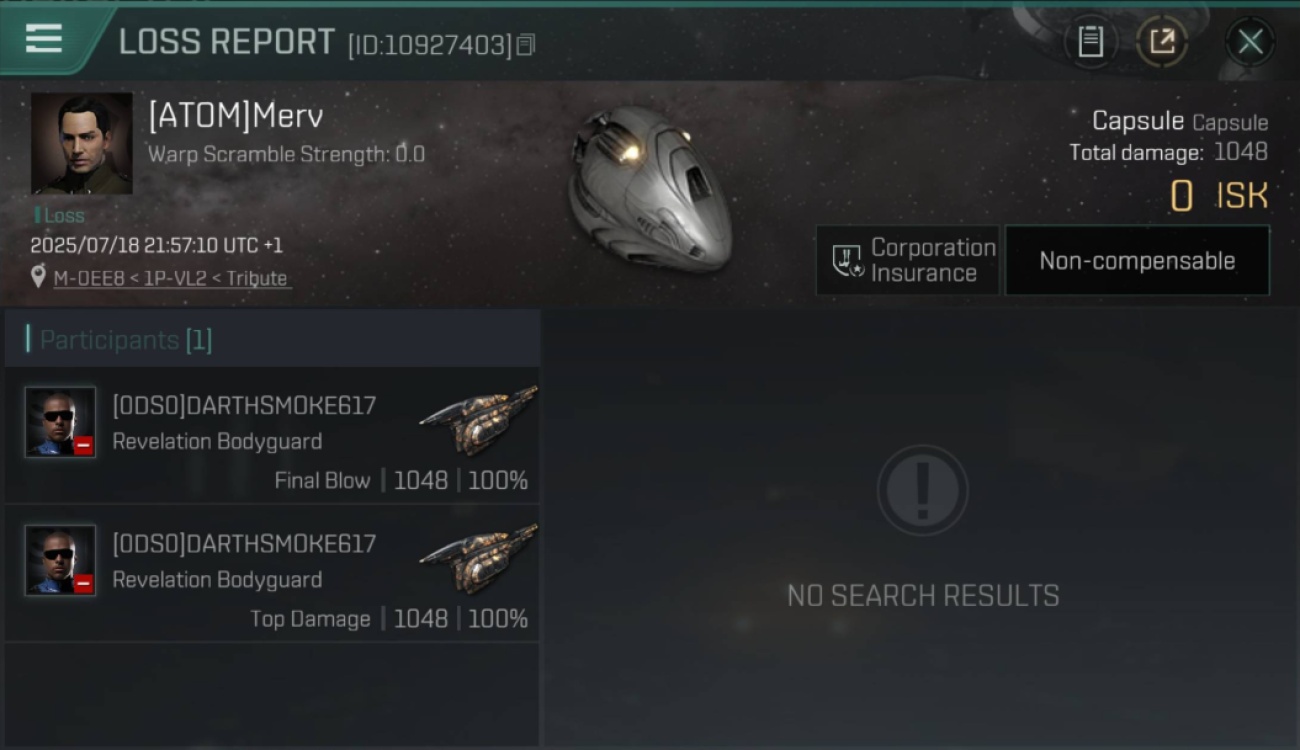Screen dimensions: 1300x750
Task: Select the Participants section header
Action: (x=272, y=339)
